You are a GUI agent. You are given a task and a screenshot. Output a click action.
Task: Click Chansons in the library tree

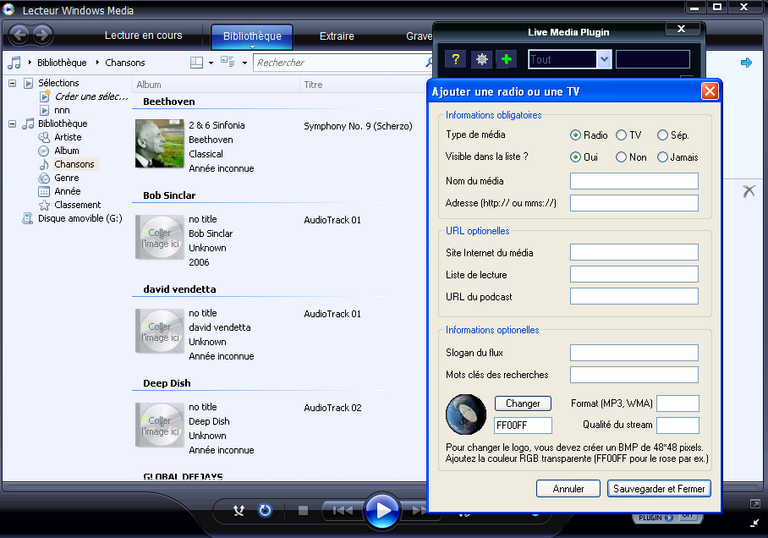[x=74, y=164]
